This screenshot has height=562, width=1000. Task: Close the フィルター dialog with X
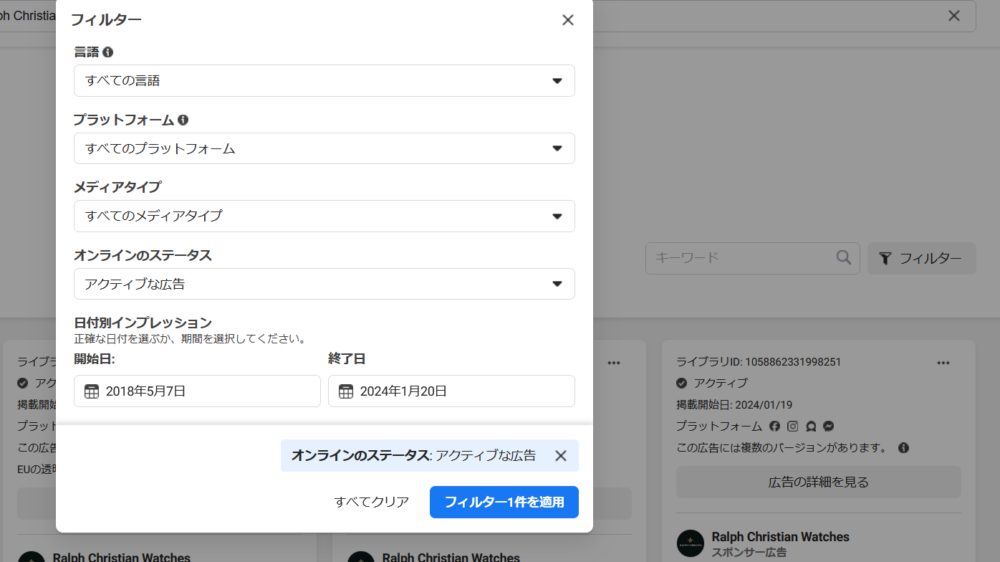coord(568,20)
